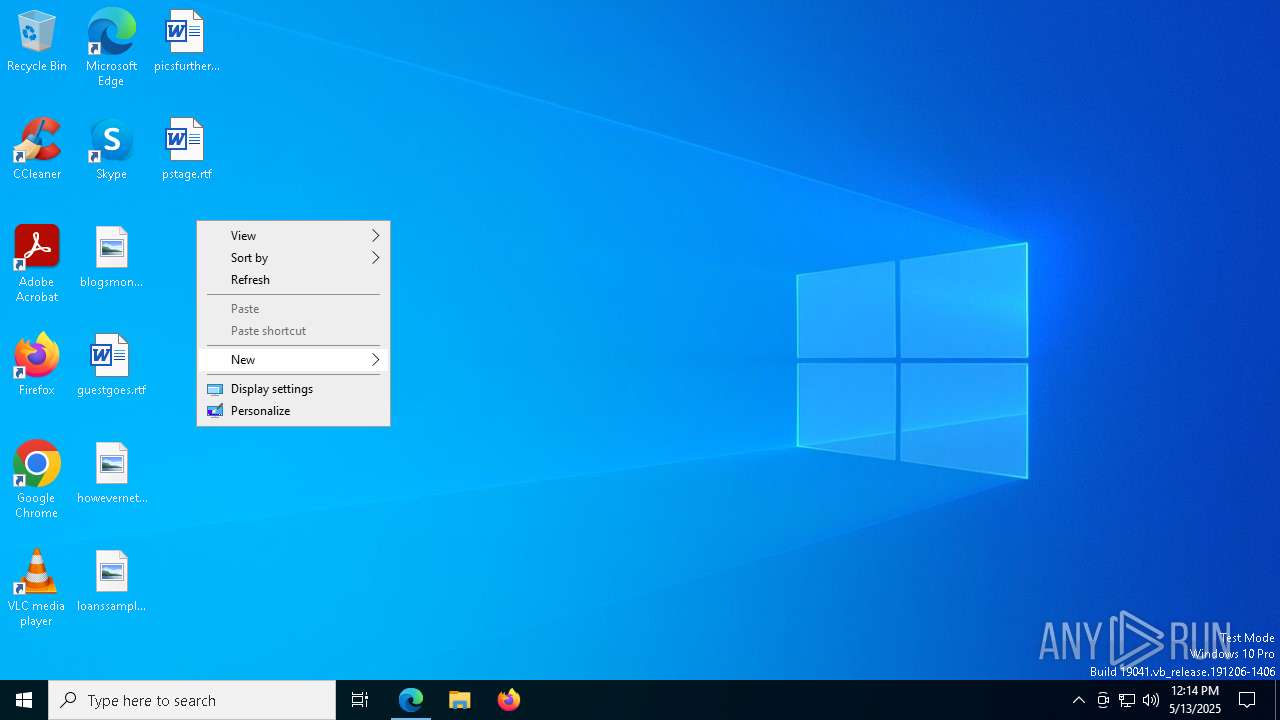The image size is (1280, 720).
Task: Choose Refresh in the context menu
Action: (293, 280)
